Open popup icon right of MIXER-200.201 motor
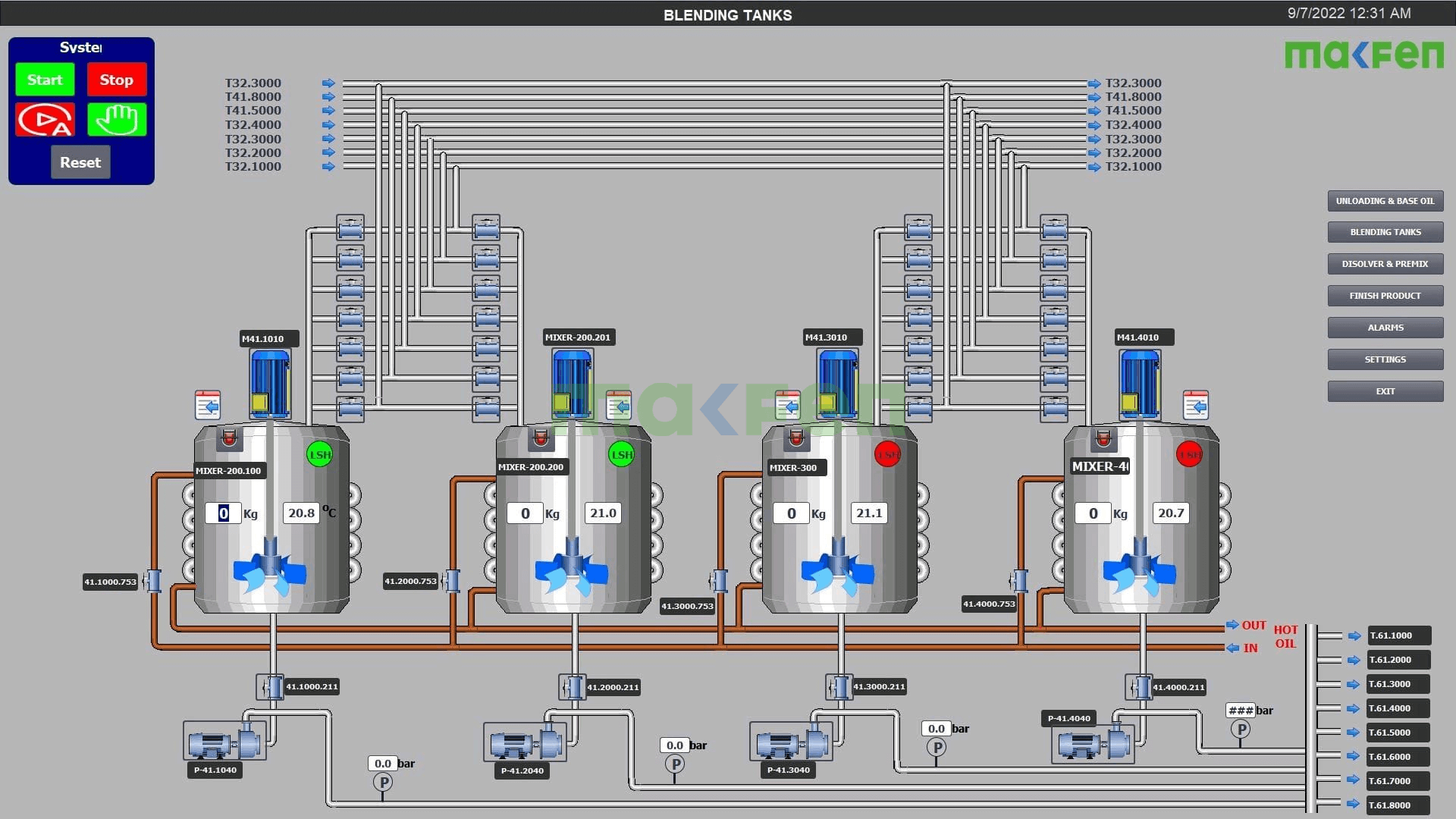Viewport: 1456px width, 819px height. [x=619, y=406]
